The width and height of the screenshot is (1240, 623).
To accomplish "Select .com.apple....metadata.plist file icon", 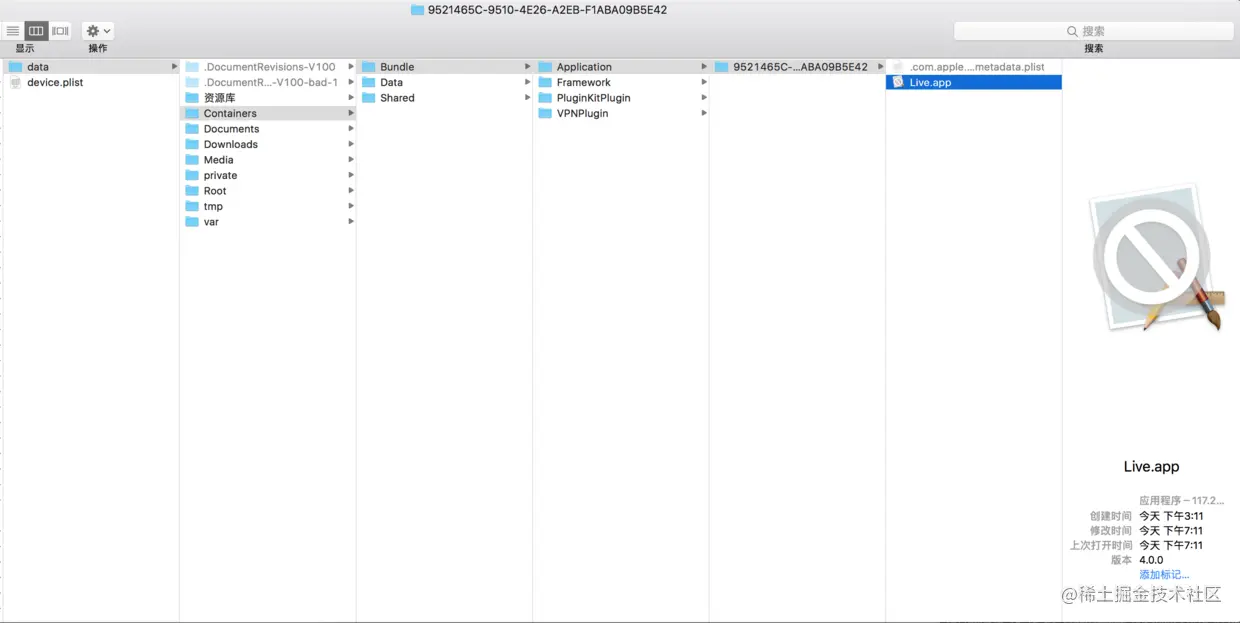I will [898, 67].
